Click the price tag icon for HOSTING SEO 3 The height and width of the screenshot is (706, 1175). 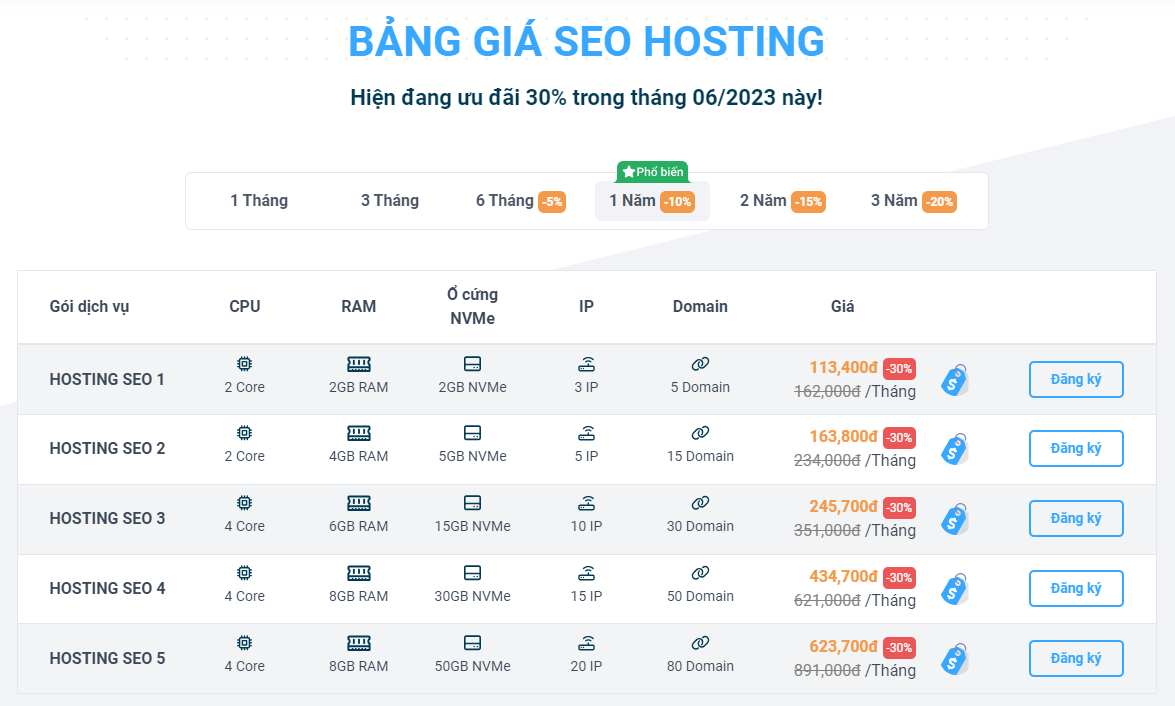(955, 519)
